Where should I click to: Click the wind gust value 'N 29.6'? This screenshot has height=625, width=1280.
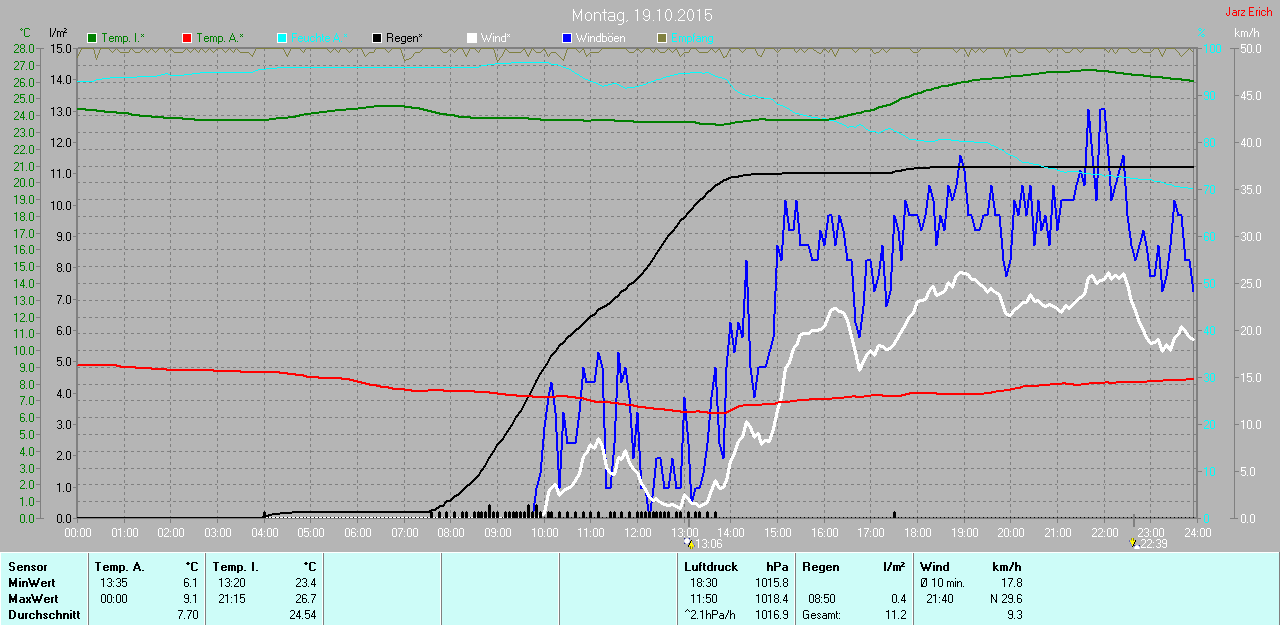[1005, 599]
